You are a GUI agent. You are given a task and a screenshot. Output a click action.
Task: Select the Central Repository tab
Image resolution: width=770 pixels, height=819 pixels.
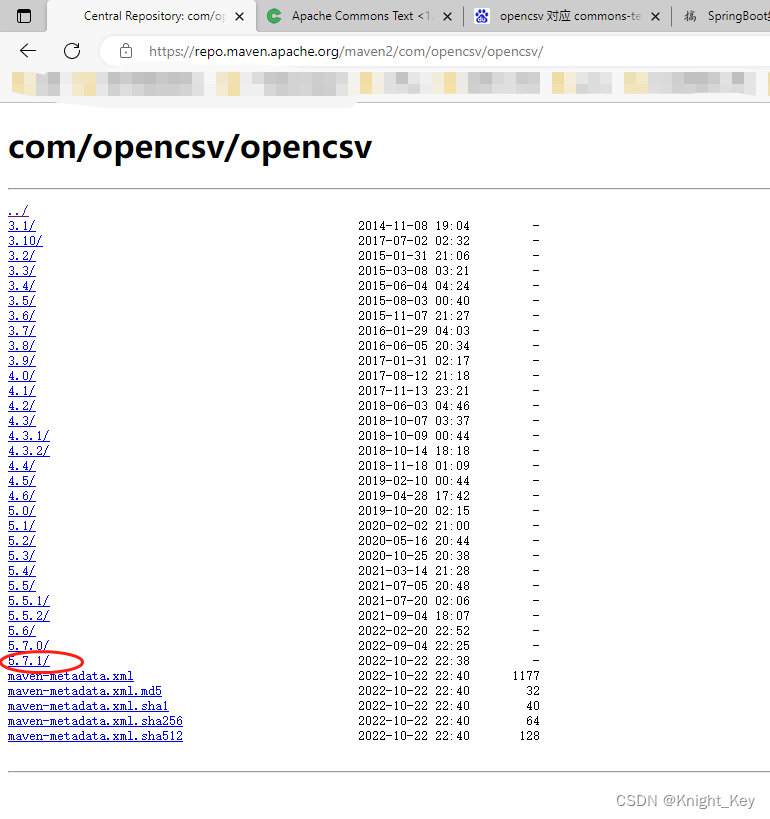151,16
